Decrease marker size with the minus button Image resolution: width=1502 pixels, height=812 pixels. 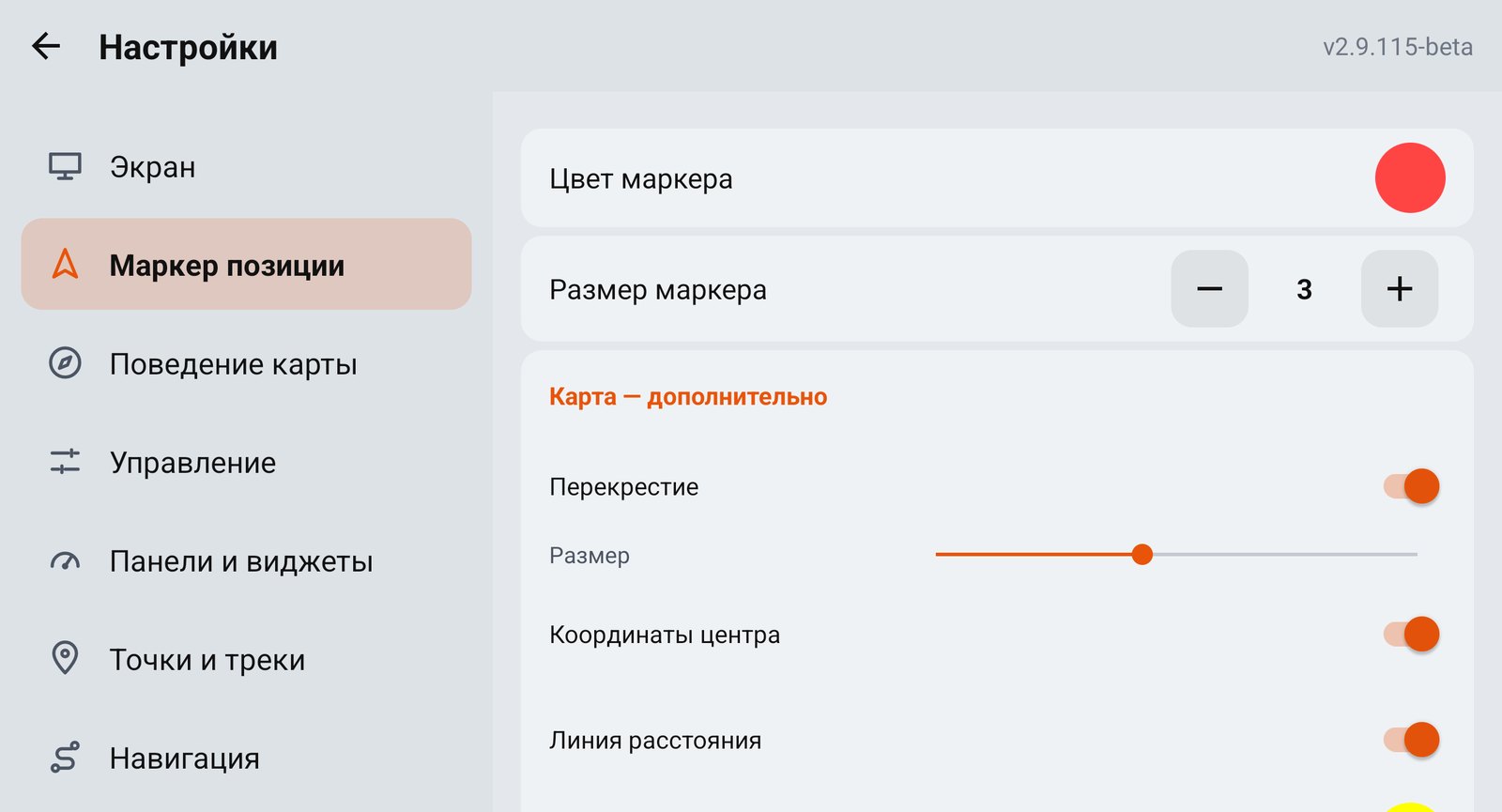(x=1209, y=288)
